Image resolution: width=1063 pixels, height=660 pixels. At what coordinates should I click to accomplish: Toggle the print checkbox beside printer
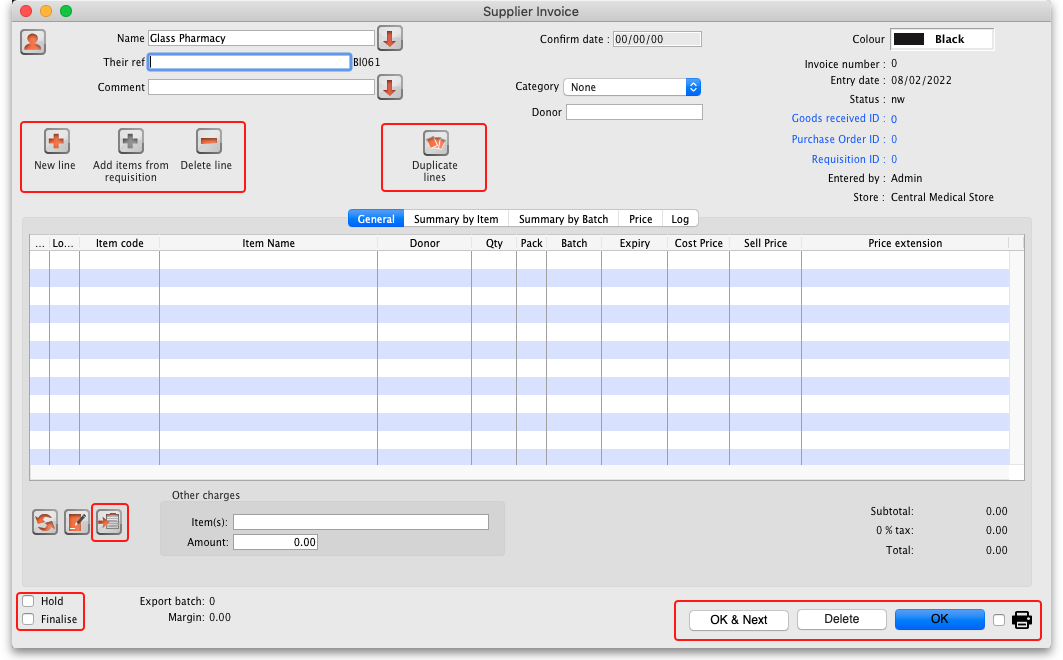click(x=999, y=620)
